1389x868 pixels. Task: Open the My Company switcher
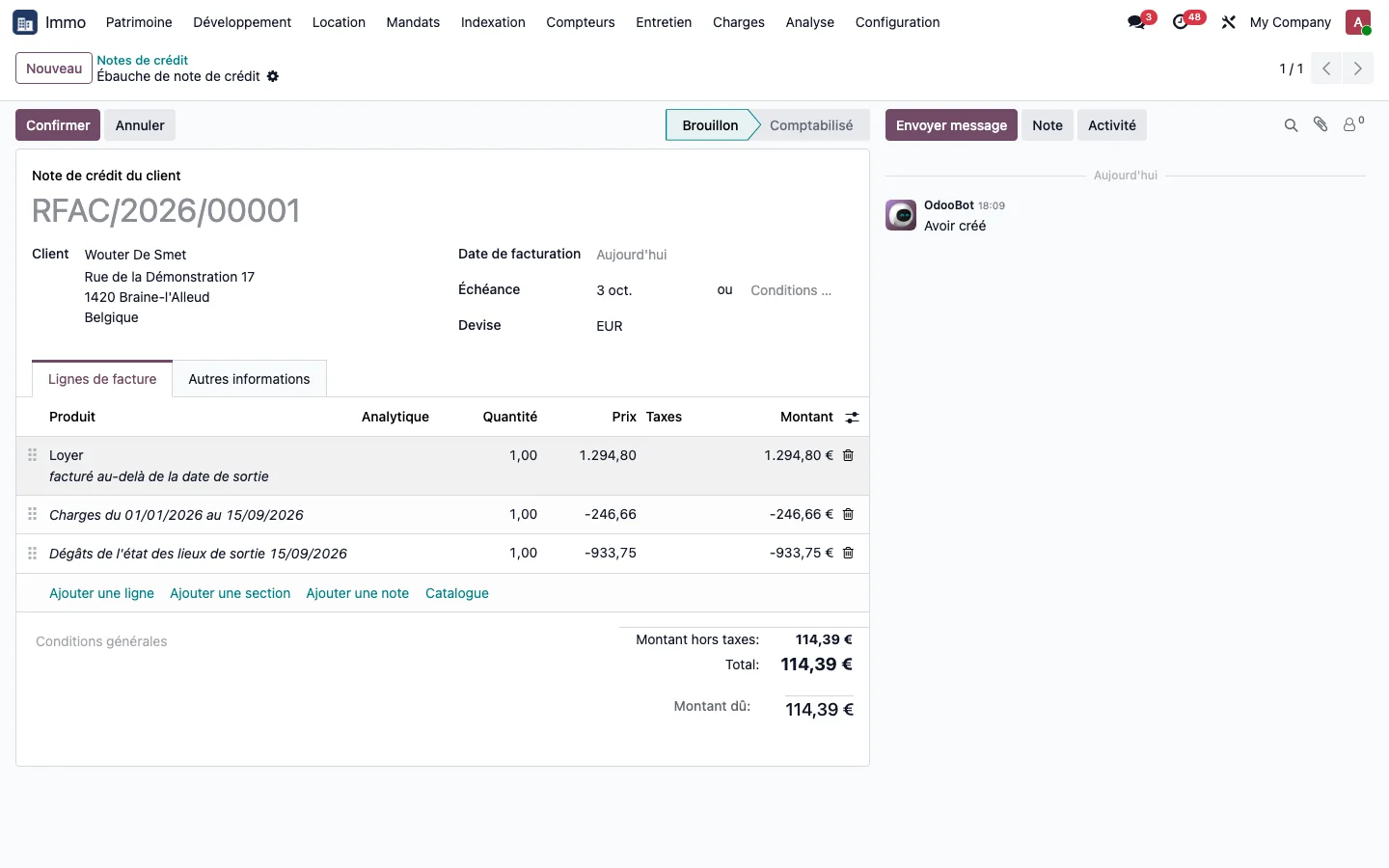1290,22
